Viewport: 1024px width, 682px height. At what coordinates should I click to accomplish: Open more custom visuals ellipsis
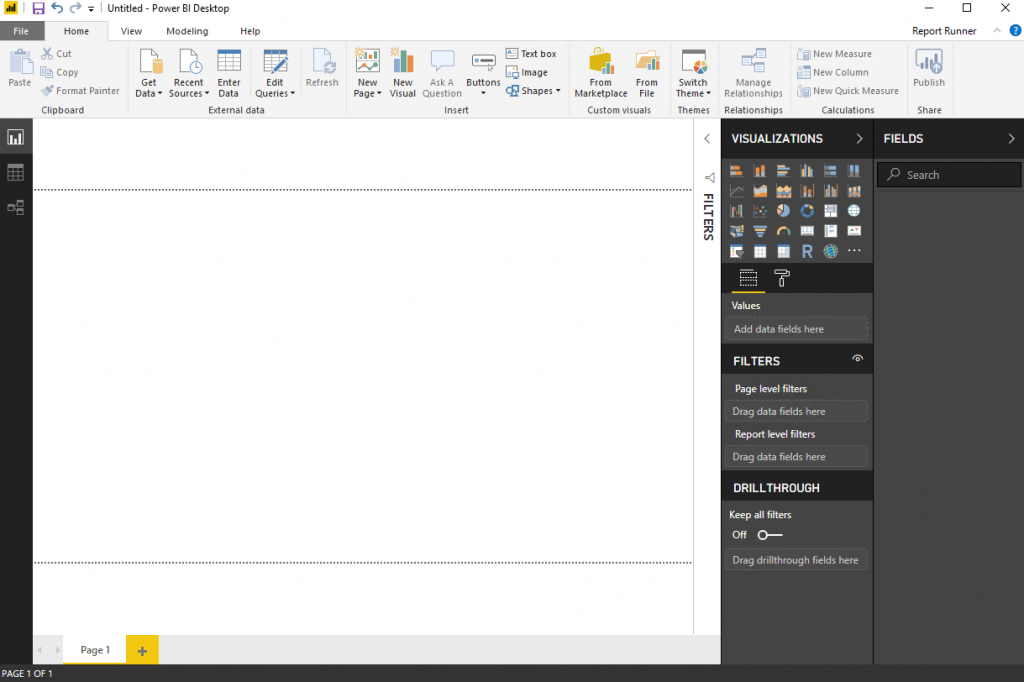point(854,251)
